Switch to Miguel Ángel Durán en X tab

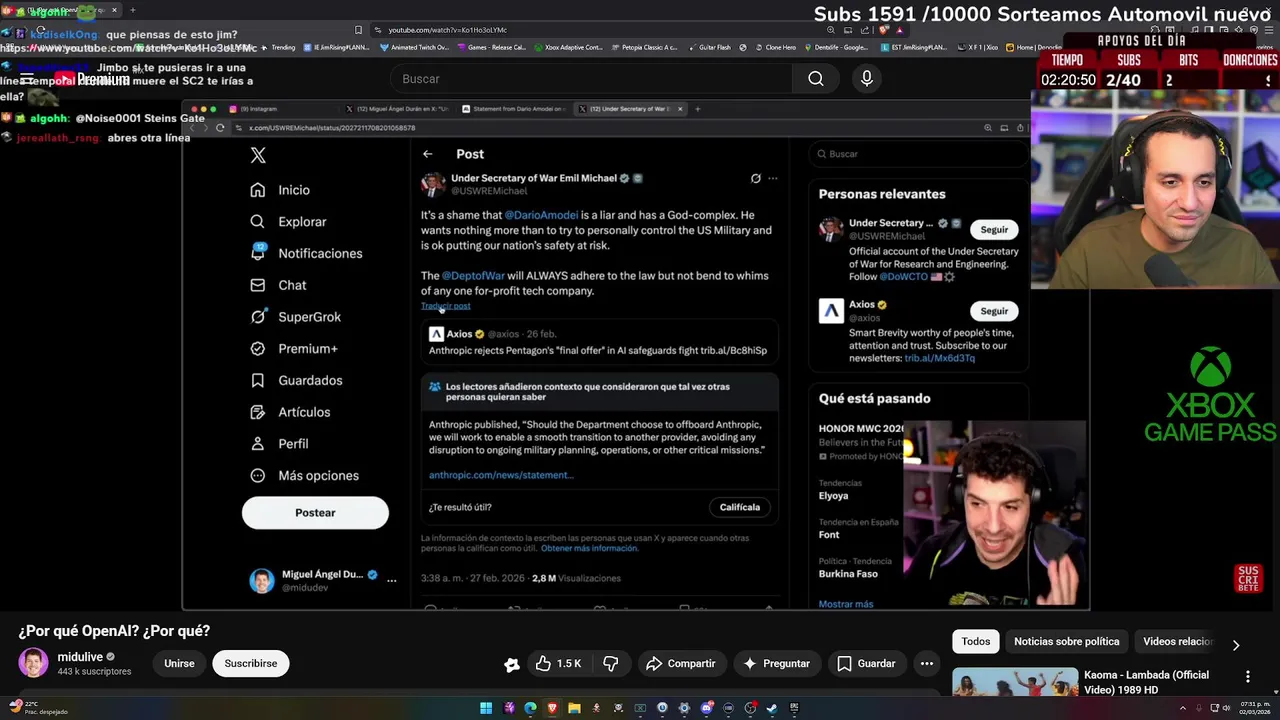click(x=397, y=109)
